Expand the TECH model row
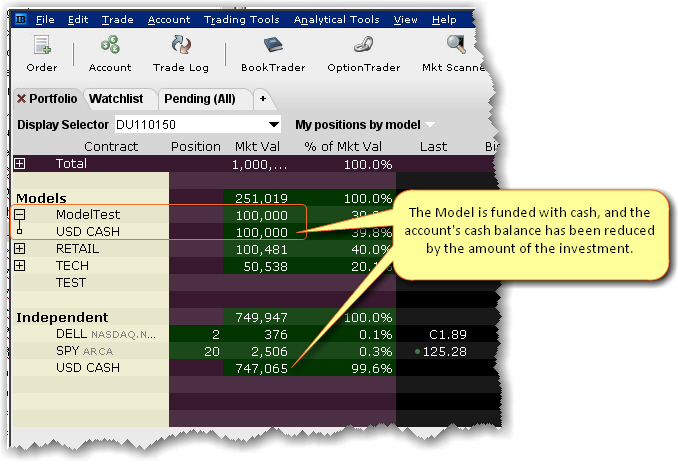This screenshot has width=678, height=468. click(21, 266)
